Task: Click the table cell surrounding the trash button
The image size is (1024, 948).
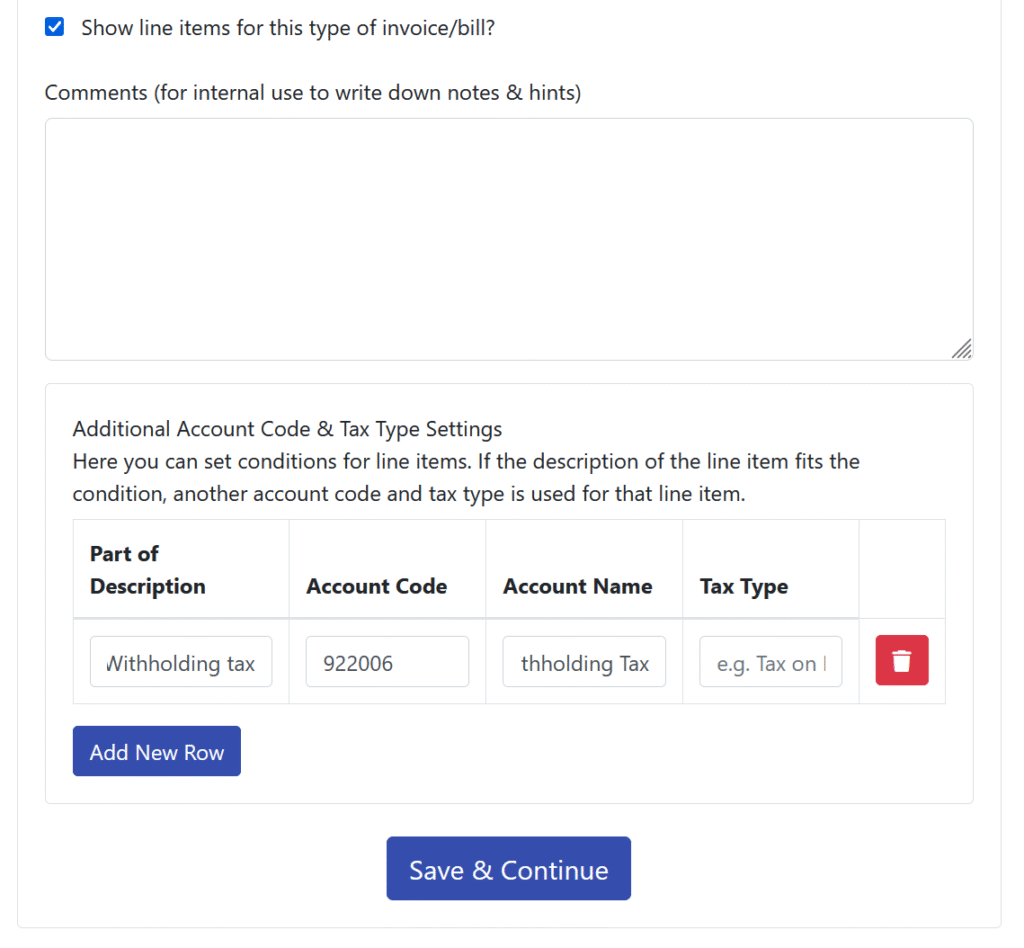Action: [x=902, y=661]
